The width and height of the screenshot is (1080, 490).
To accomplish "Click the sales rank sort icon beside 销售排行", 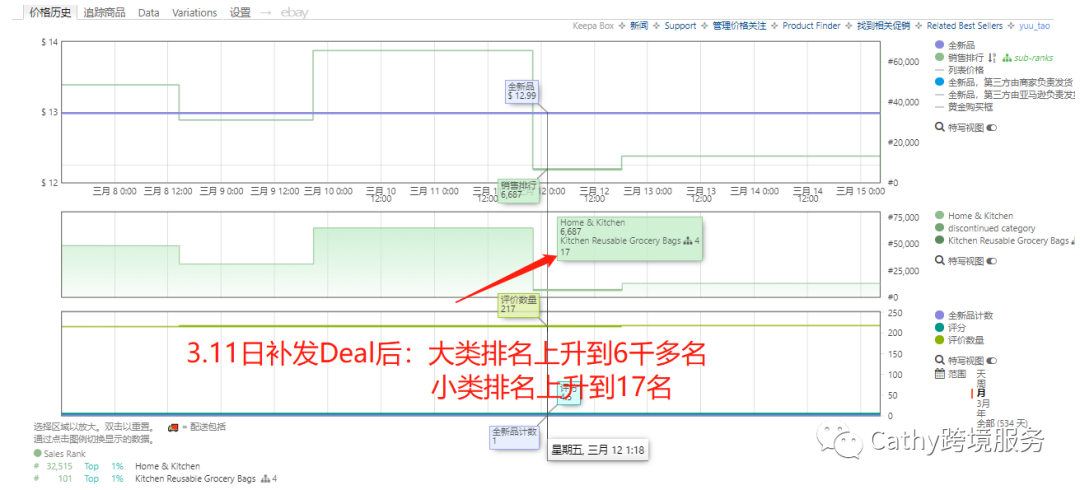I will (992, 58).
